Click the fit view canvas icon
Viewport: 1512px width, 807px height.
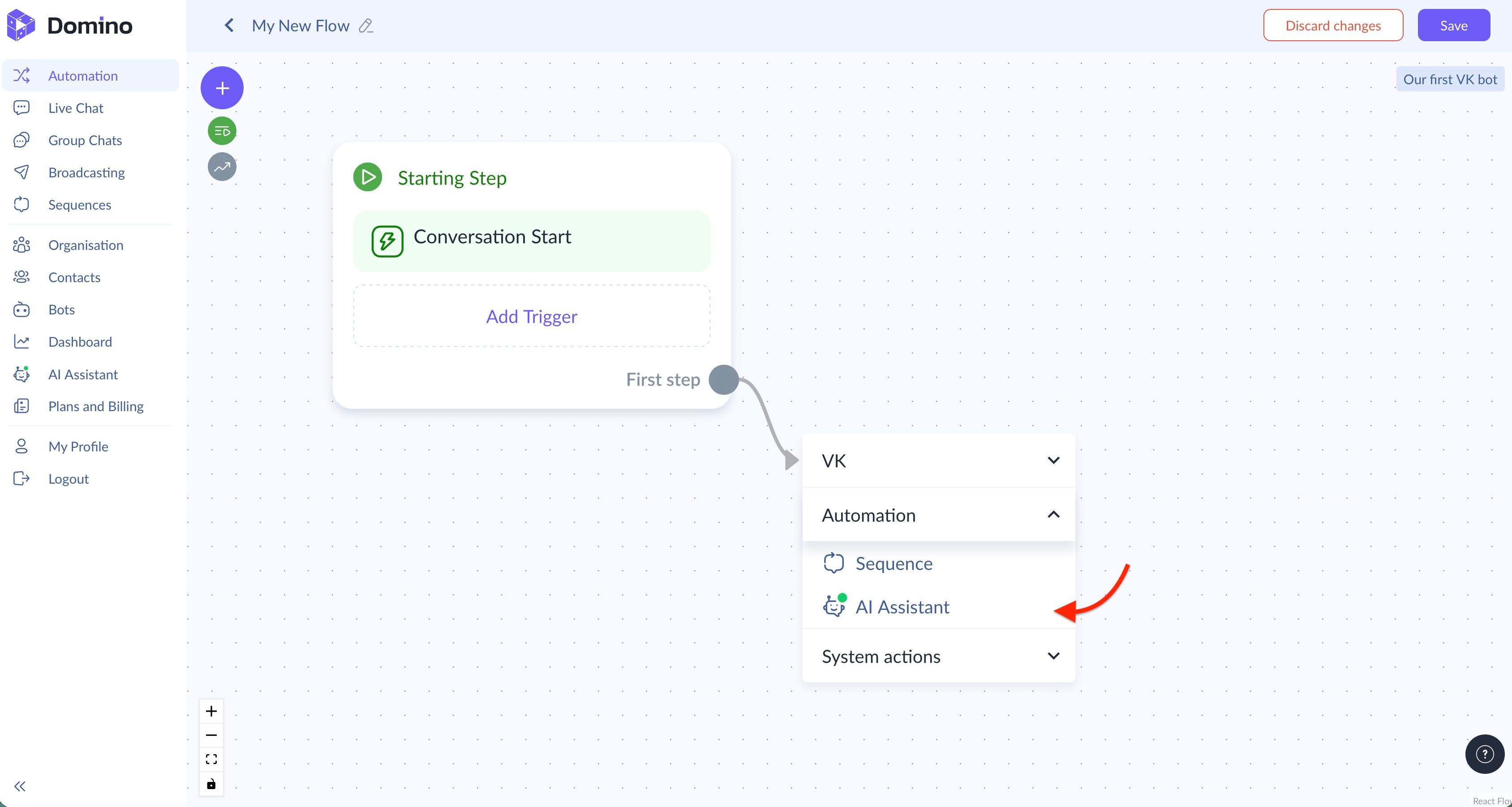[211, 760]
